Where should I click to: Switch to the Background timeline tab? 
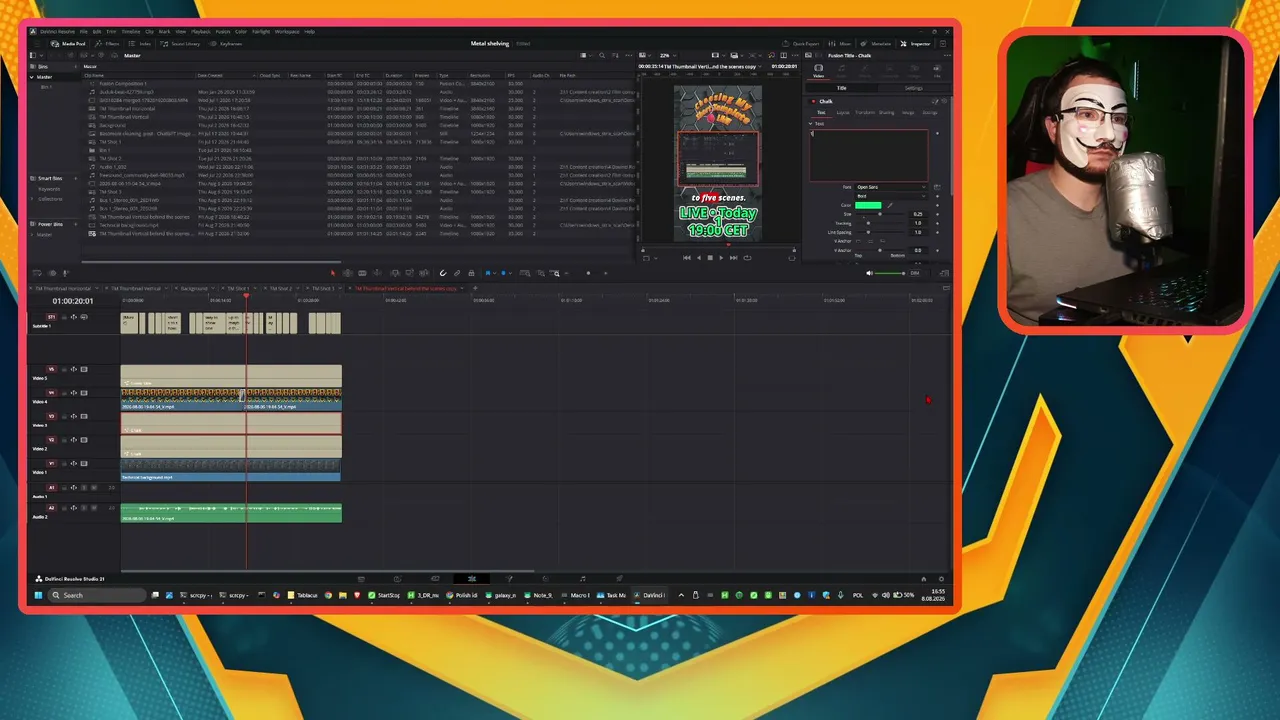pos(194,289)
